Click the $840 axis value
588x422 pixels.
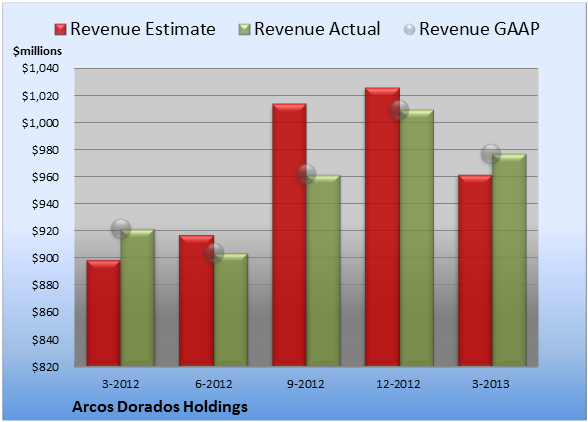click(45, 340)
